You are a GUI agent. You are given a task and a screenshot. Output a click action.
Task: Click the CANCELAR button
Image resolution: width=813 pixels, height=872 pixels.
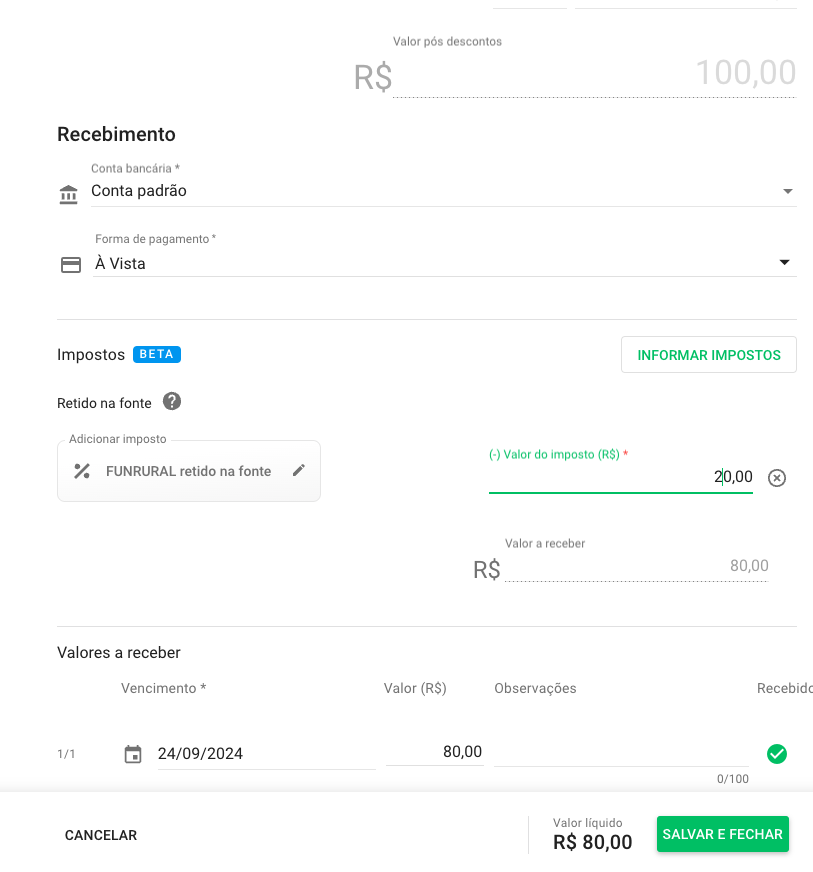point(101,835)
